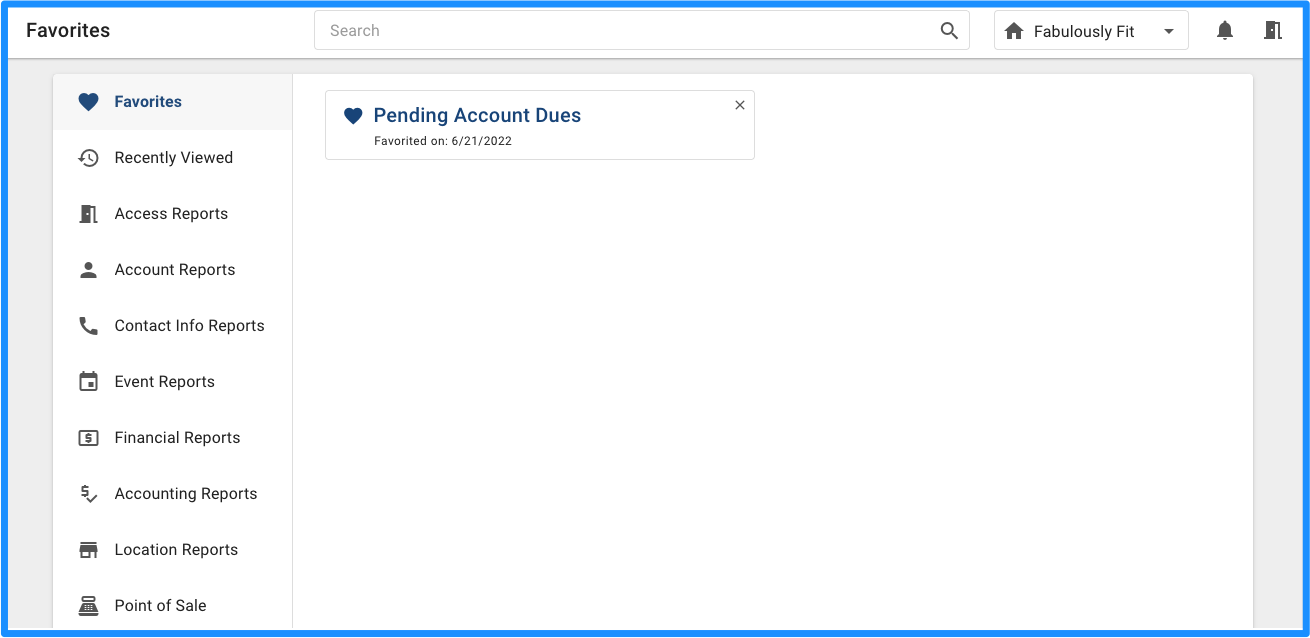This screenshot has width=1310, height=638.
Task: Unfavorite Pending Account Dues via heart icon
Action: 352,116
